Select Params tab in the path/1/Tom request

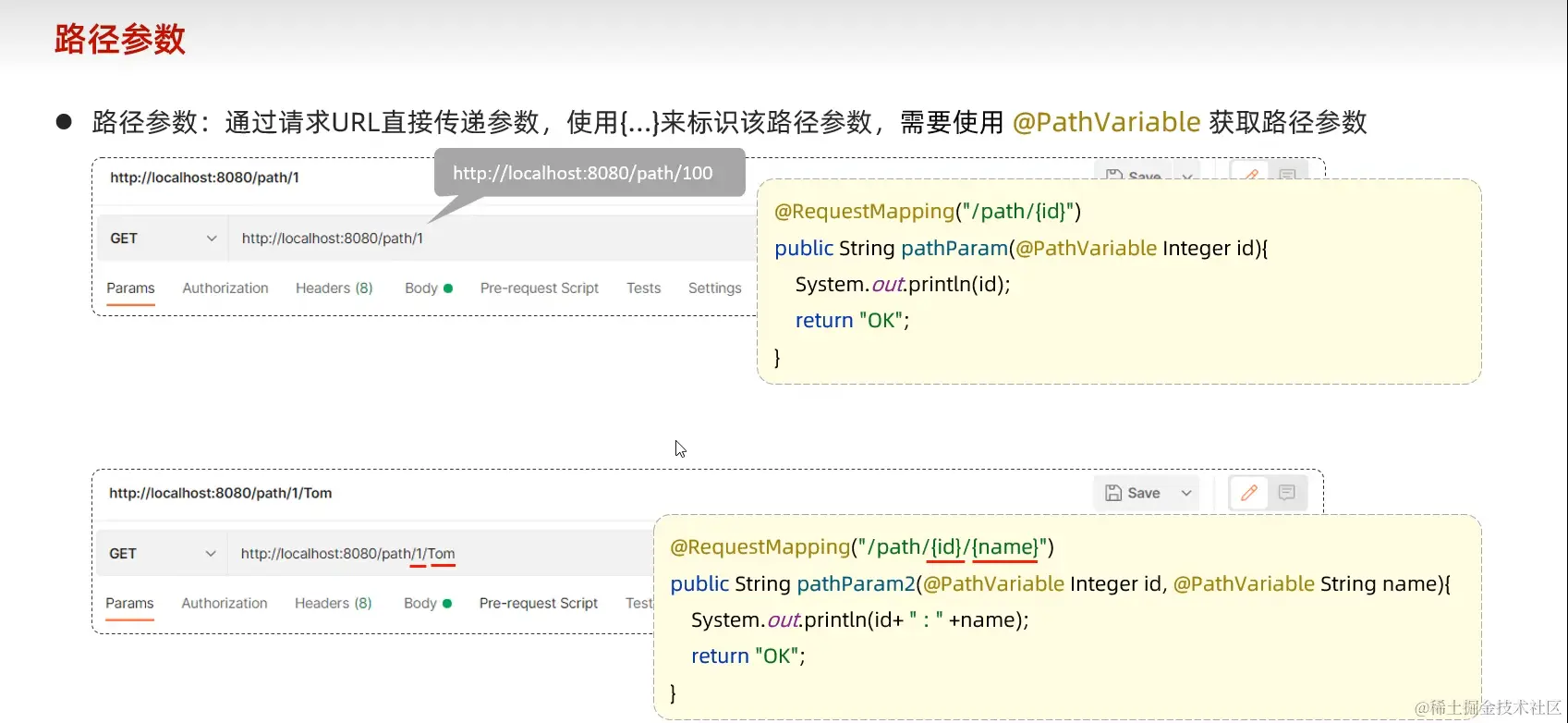coord(129,604)
